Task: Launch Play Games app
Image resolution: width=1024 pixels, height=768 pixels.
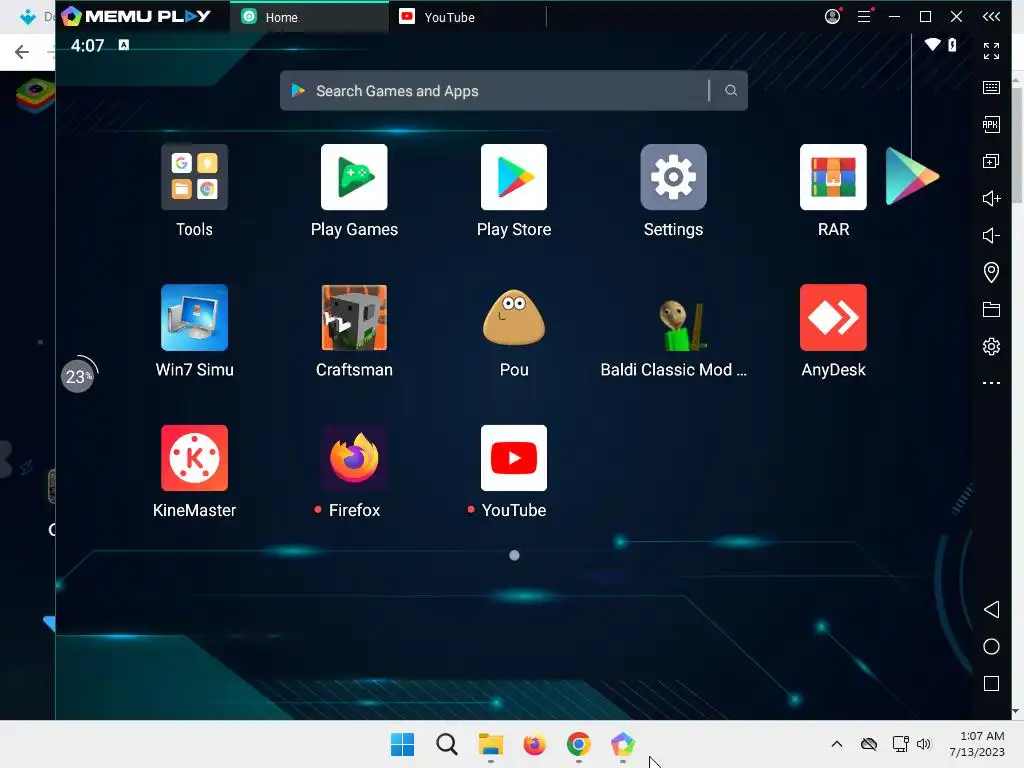Action: click(x=354, y=177)
